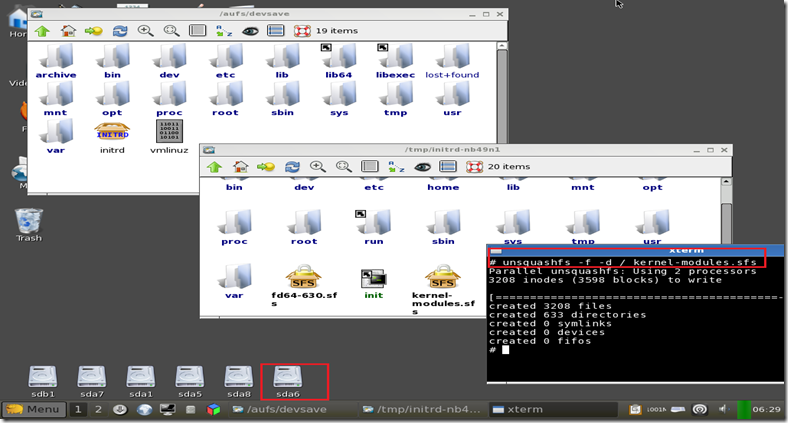Image resolution: width=788 pixels, height=423 pixels.
Task: Change sort order in /aufs/devsave toolbar
Action: pyautogui.click(x=224, y=31)
